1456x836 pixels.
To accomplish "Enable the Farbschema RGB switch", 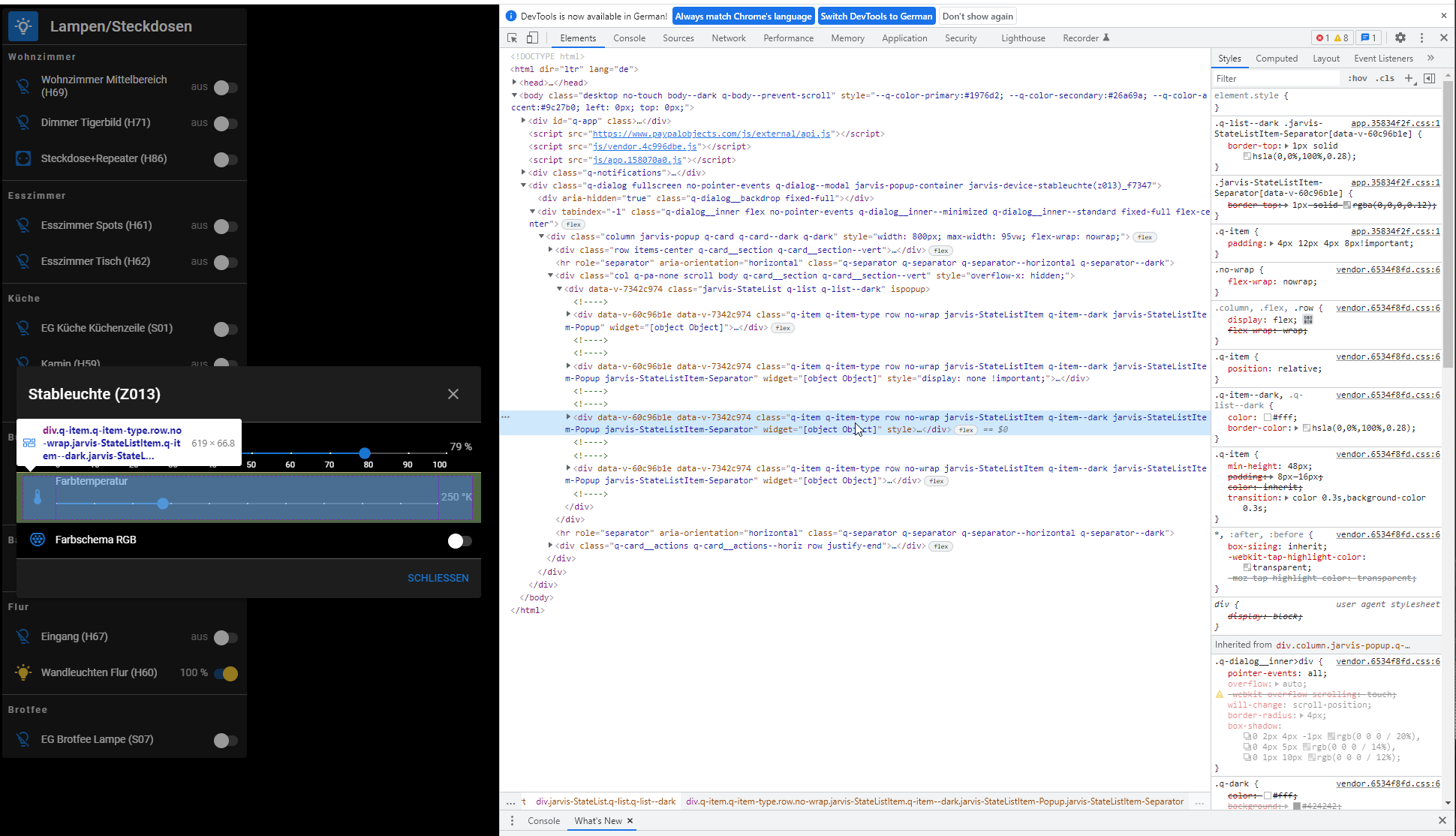I will pos(459,541).
